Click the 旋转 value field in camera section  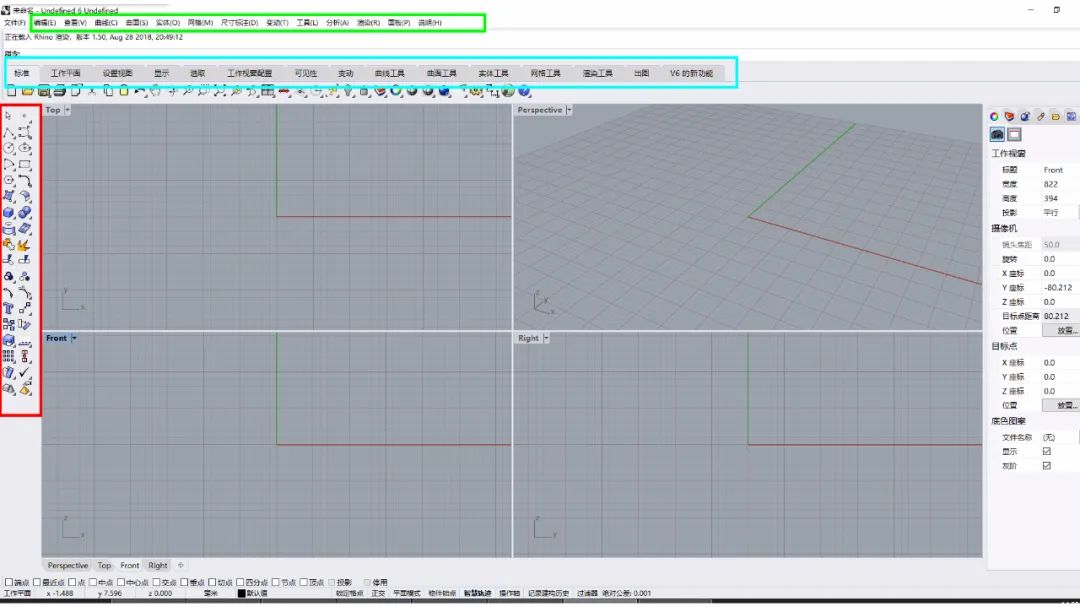click(1059, 259)
